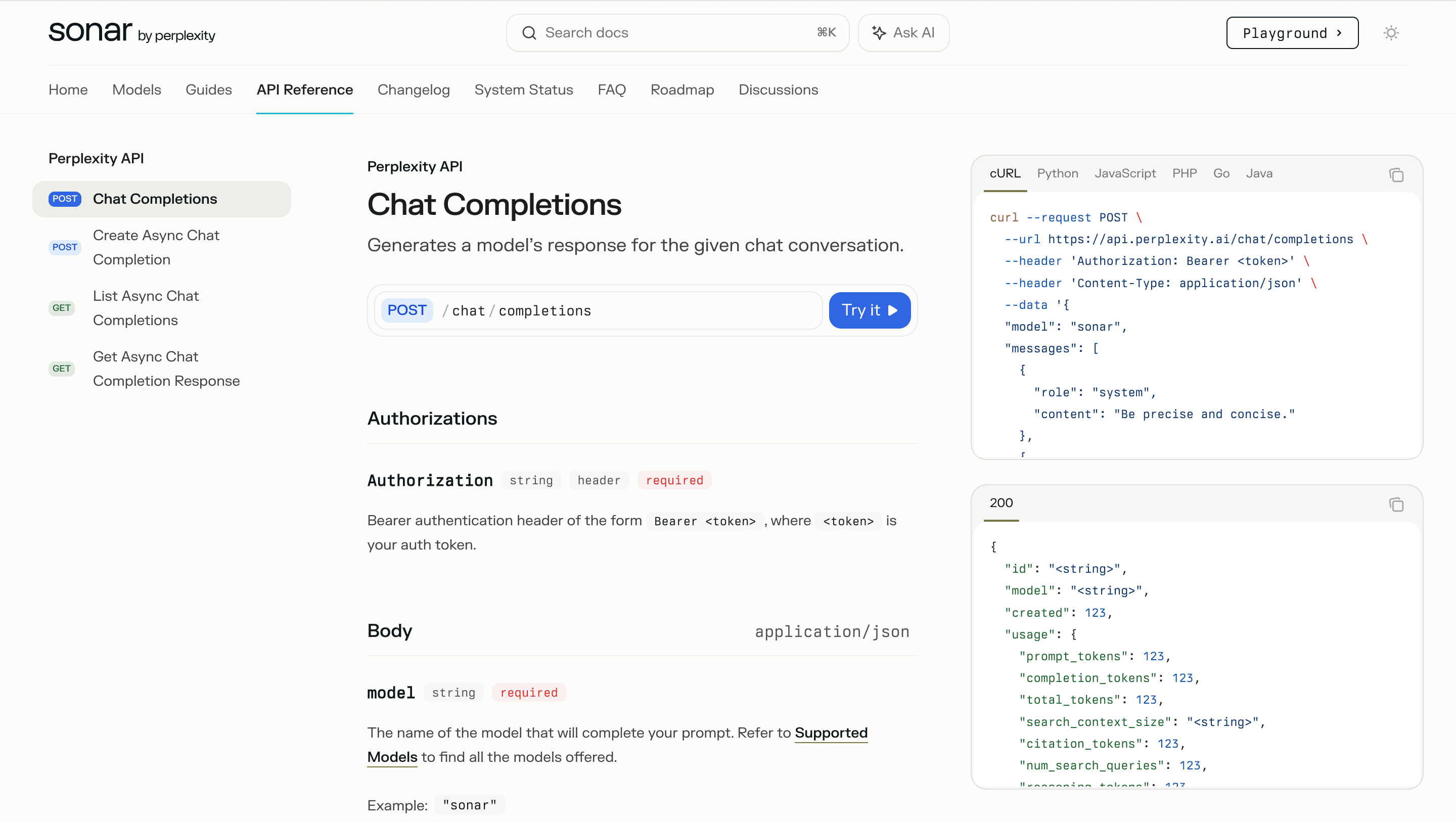Select the 200 response status tab
Image resolution: width=1456 pixels, height=822 pixels.
[x=1000, y=503]
